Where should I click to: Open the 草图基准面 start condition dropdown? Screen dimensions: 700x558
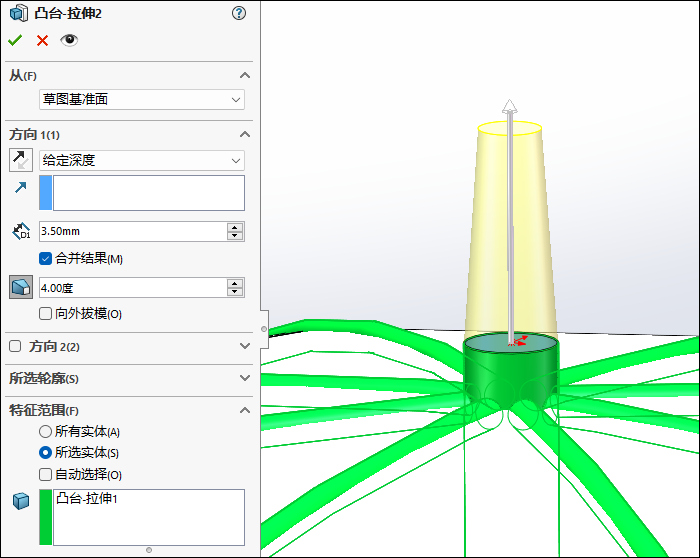pos(142,100)
